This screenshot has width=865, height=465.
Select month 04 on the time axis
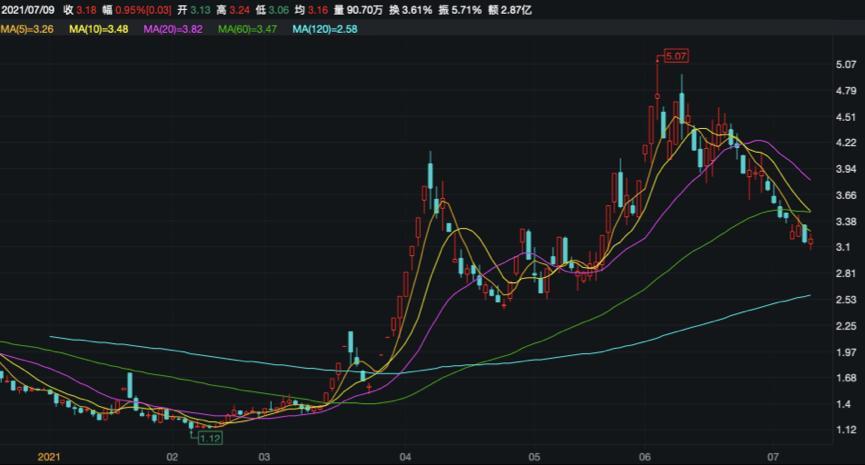[x=404, y=457]
